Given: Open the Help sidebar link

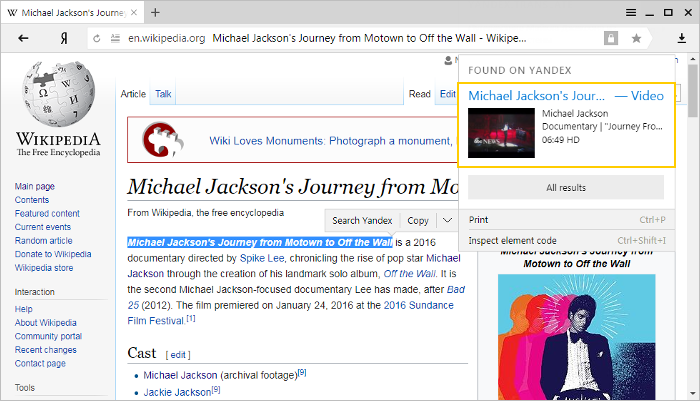Looking at the screenshot, I should 23,309.
